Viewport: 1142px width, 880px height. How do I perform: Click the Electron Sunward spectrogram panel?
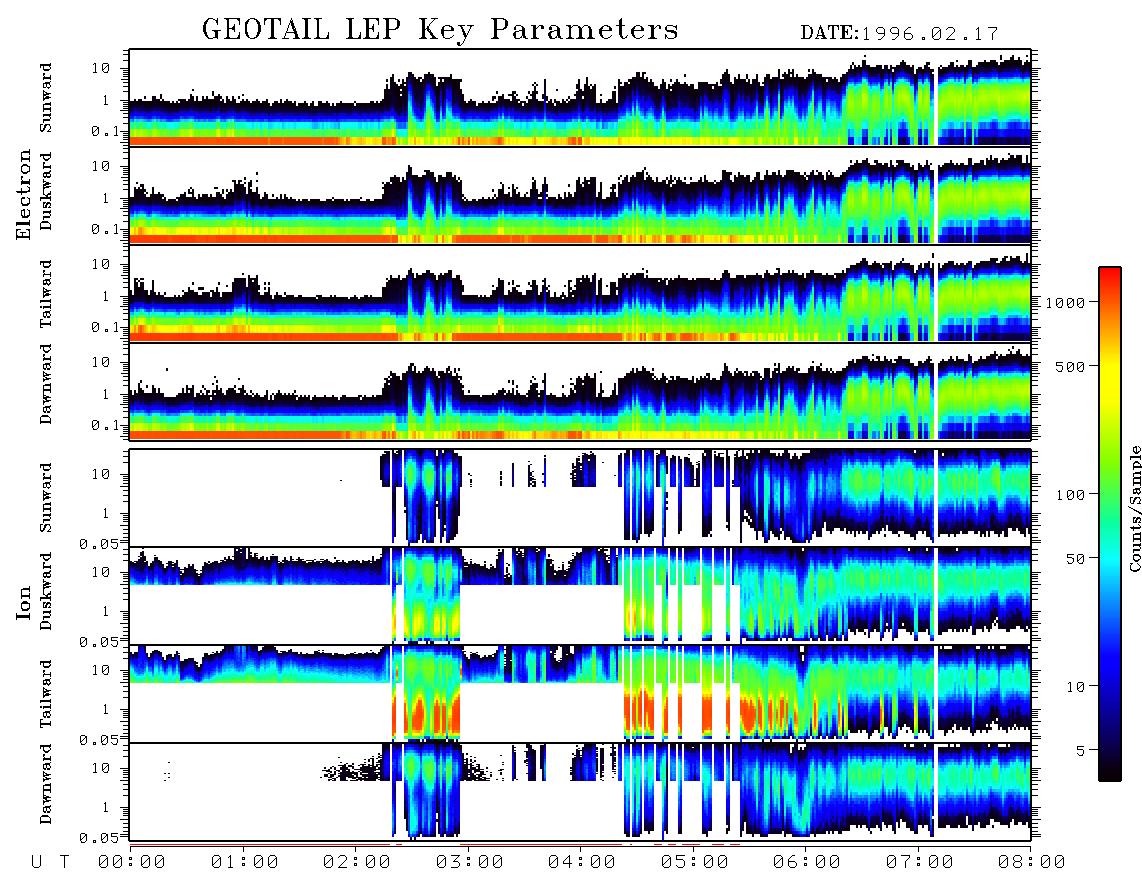[x=580, y=98]
